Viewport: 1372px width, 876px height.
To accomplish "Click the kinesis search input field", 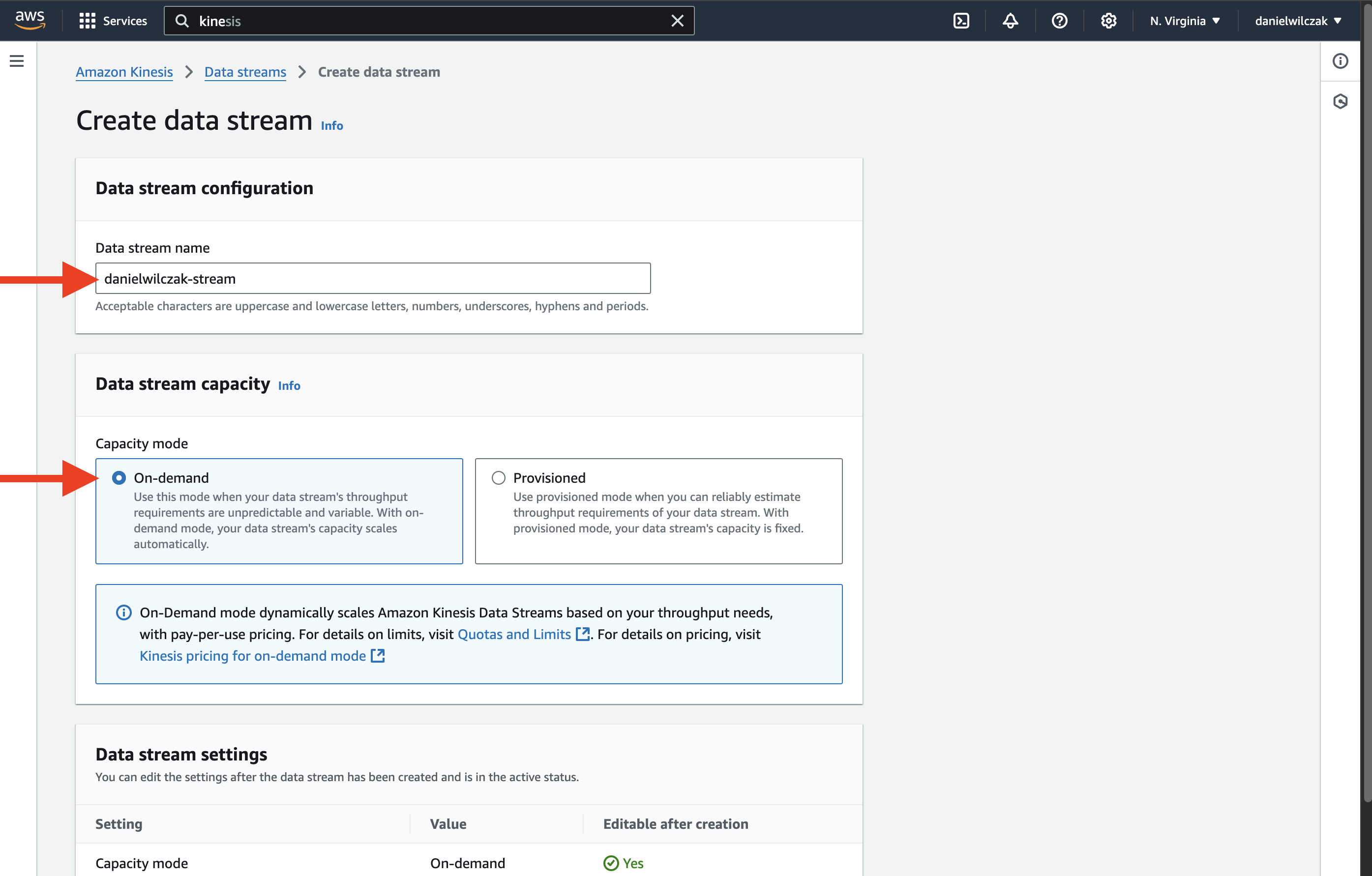I will coord(428,21).
